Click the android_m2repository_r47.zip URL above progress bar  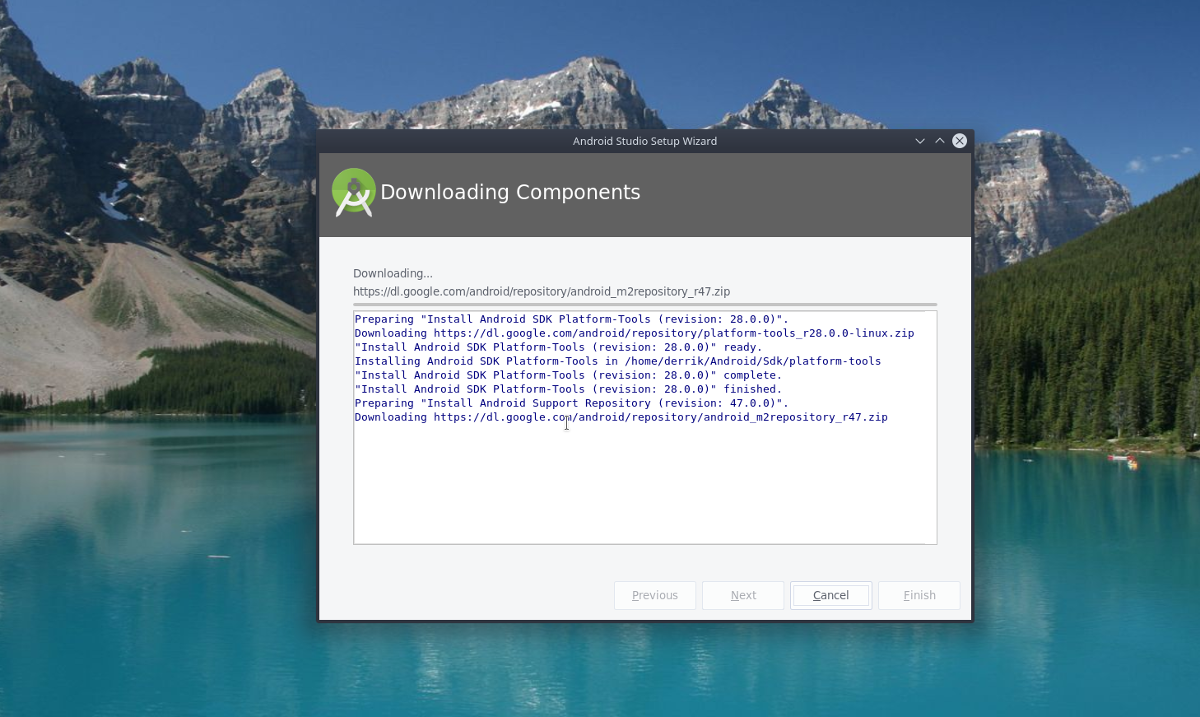tap(541, 292)
